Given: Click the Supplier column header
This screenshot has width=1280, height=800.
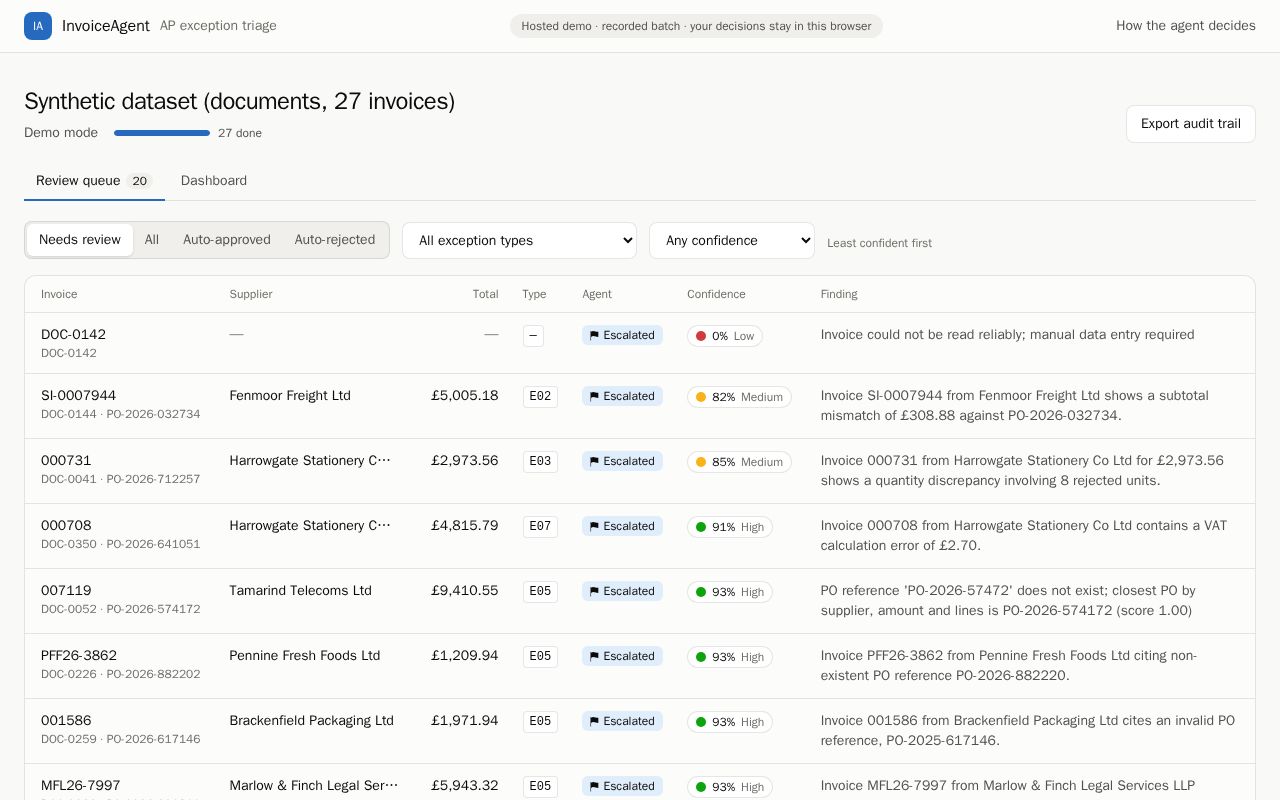Looking at the screenshot, I should [251, 294].
